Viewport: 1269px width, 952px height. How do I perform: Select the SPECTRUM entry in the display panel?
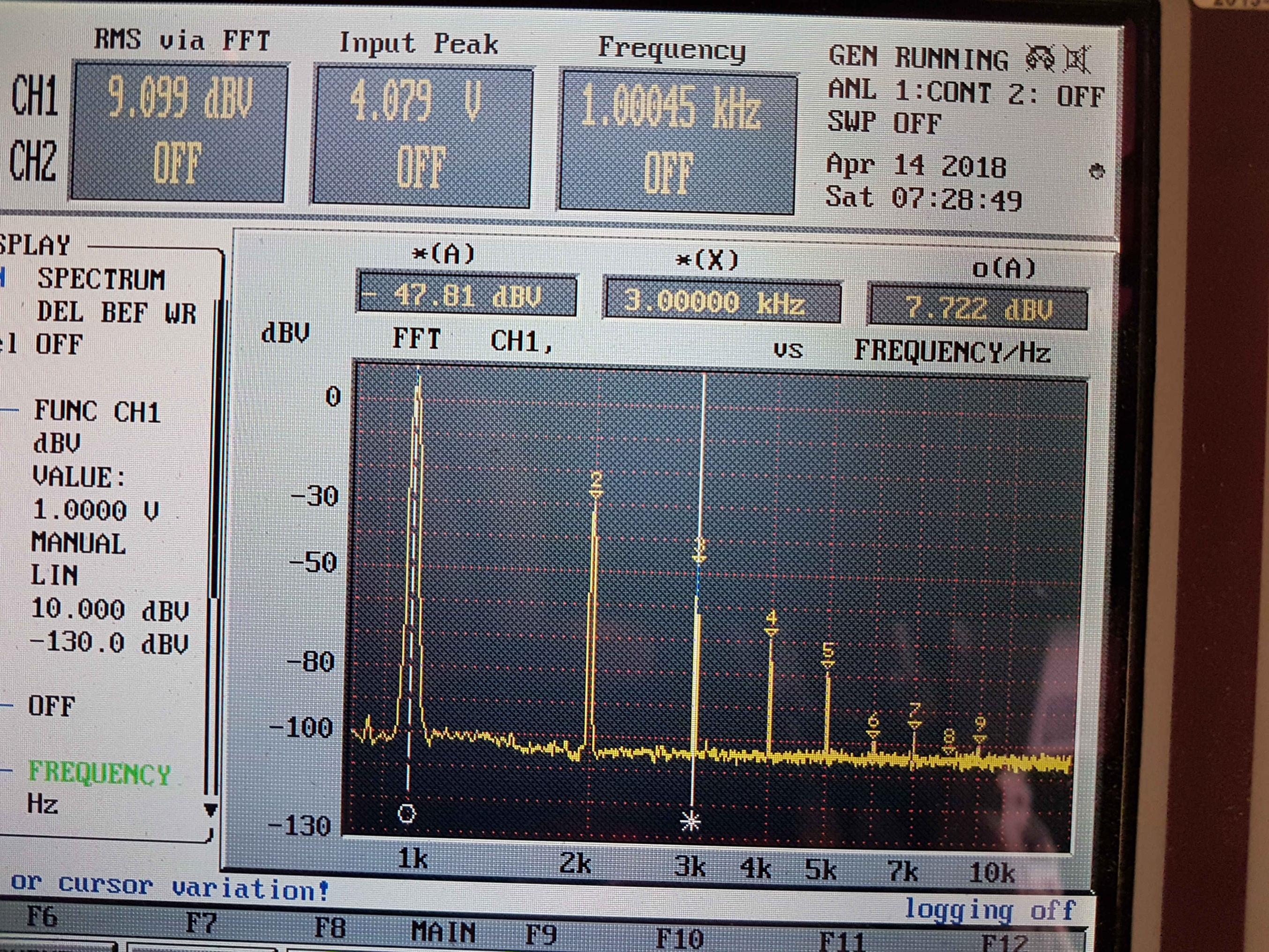(x=101, y=279)
